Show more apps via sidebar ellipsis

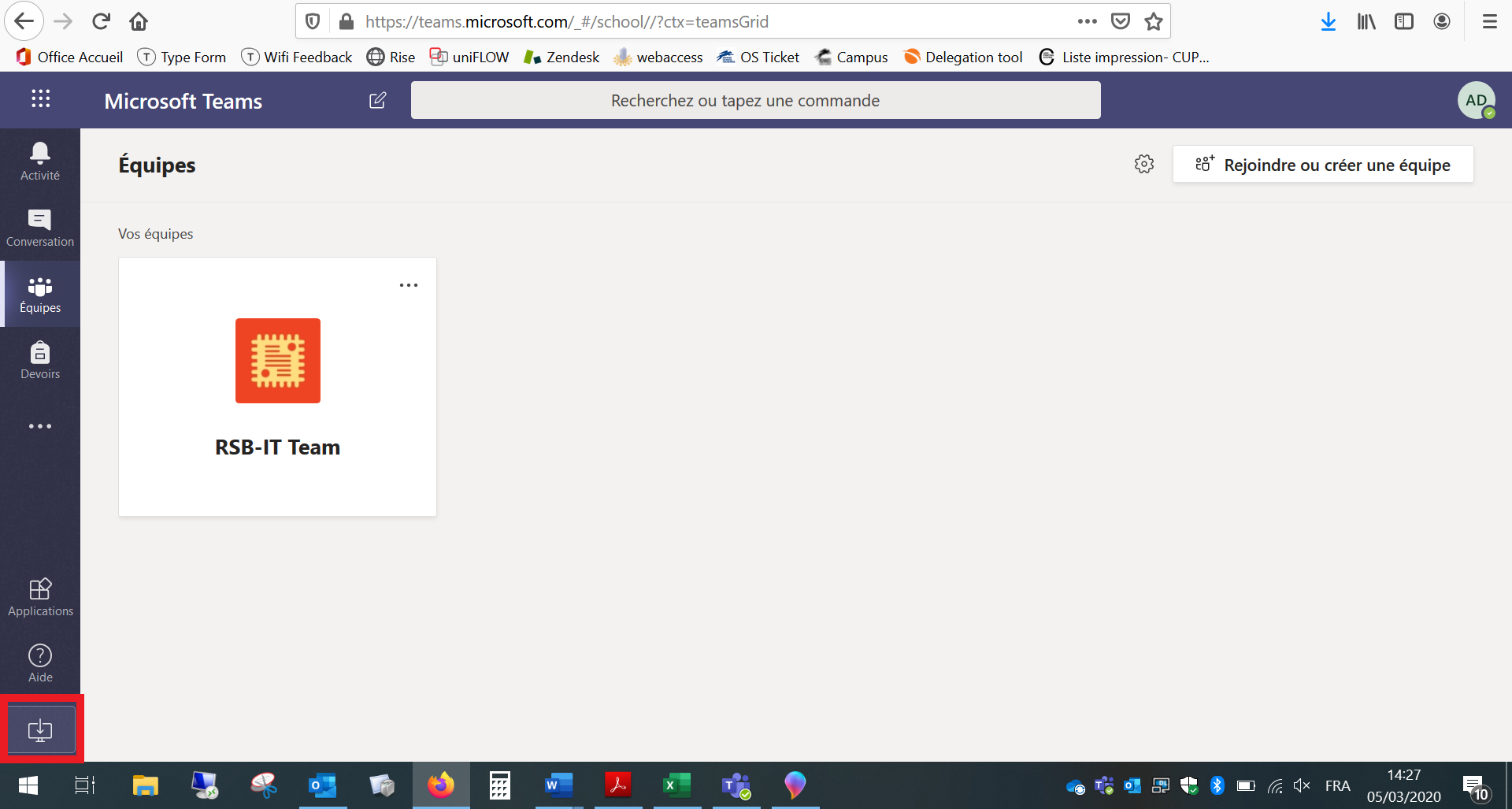tap(40, 426)
